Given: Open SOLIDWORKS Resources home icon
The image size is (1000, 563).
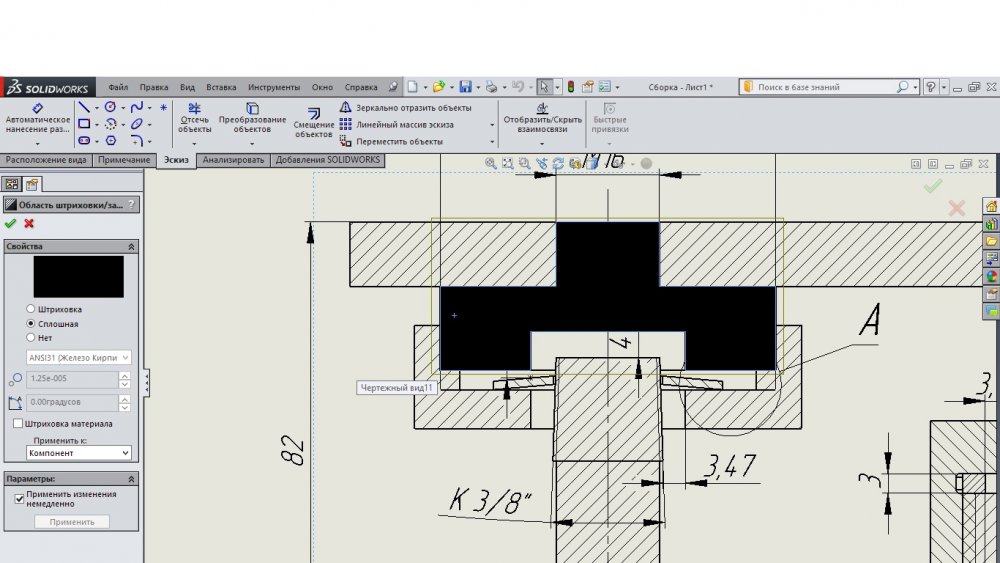Looking at the screenshot, I should [991, 206].
